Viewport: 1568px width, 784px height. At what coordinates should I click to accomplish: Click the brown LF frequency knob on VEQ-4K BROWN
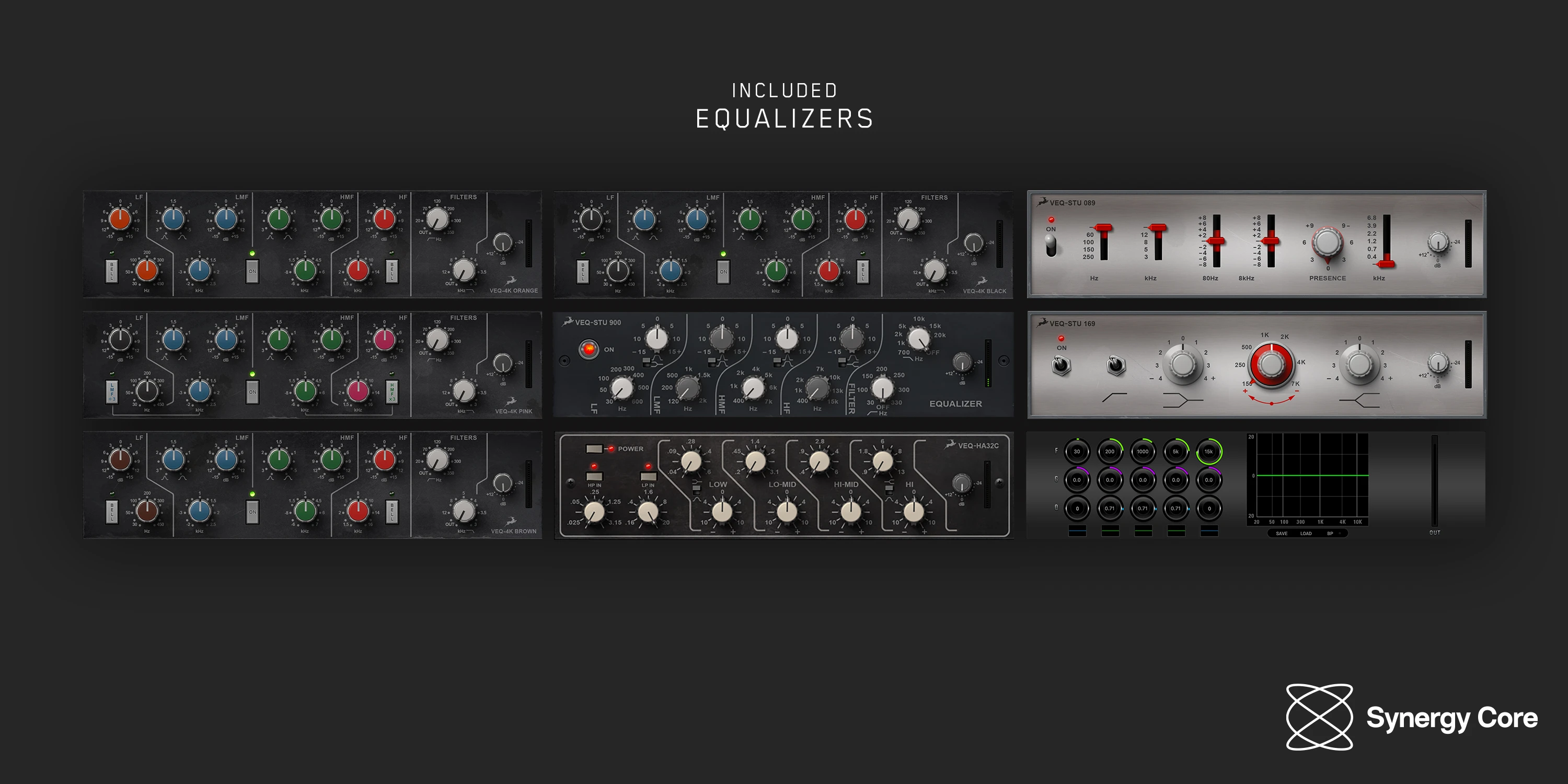147,510
